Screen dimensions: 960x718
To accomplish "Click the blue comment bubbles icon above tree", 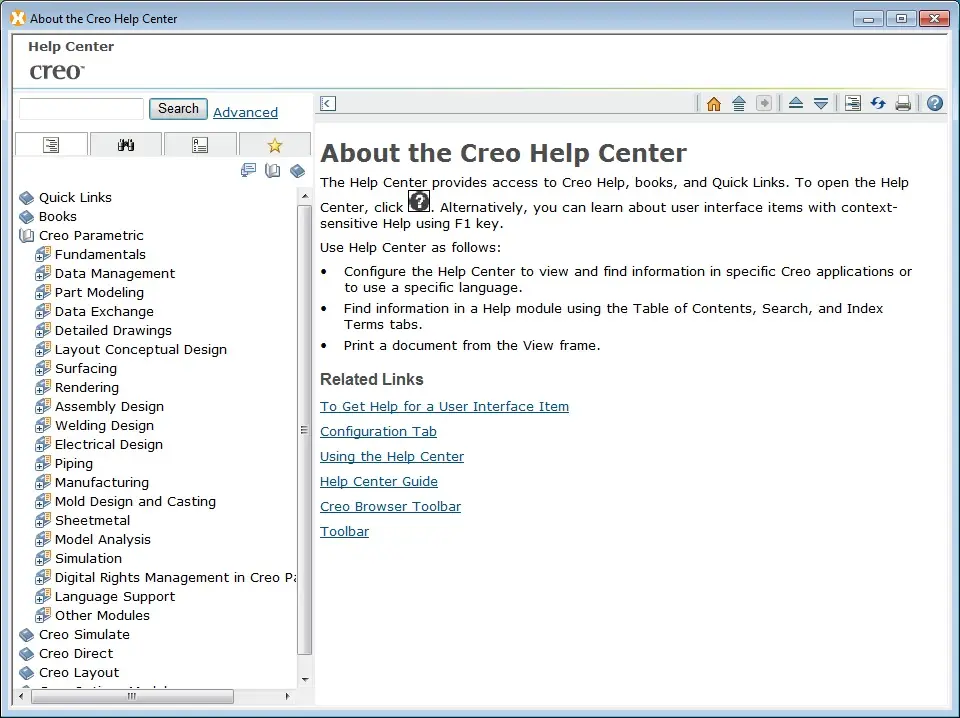I will click(248, 170).
